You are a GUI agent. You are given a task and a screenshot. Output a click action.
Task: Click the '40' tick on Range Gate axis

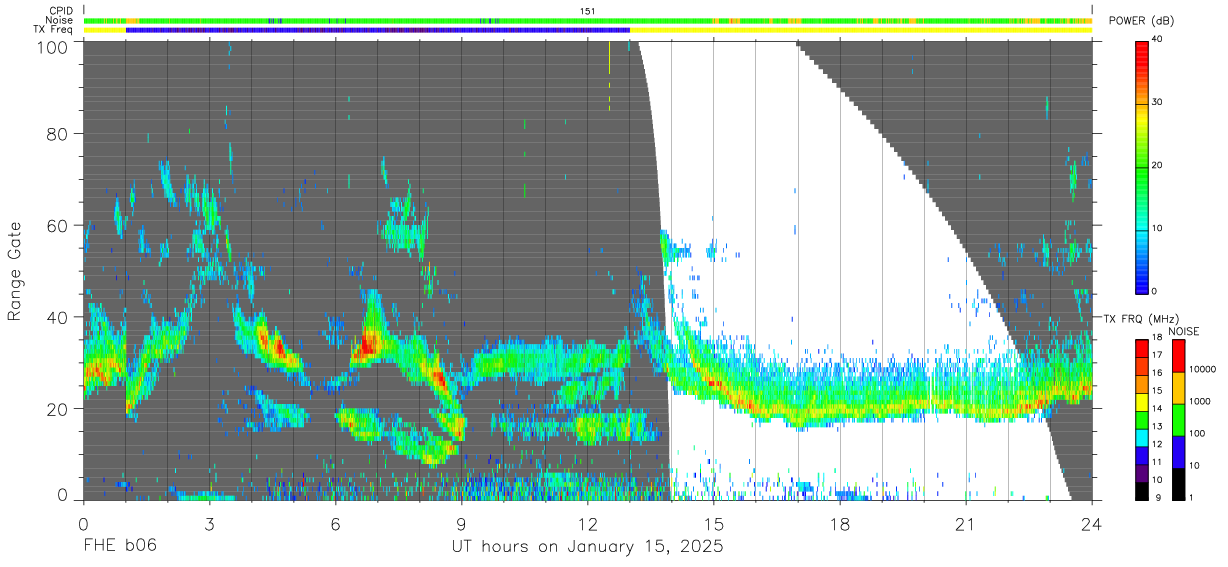click(58, 317)
